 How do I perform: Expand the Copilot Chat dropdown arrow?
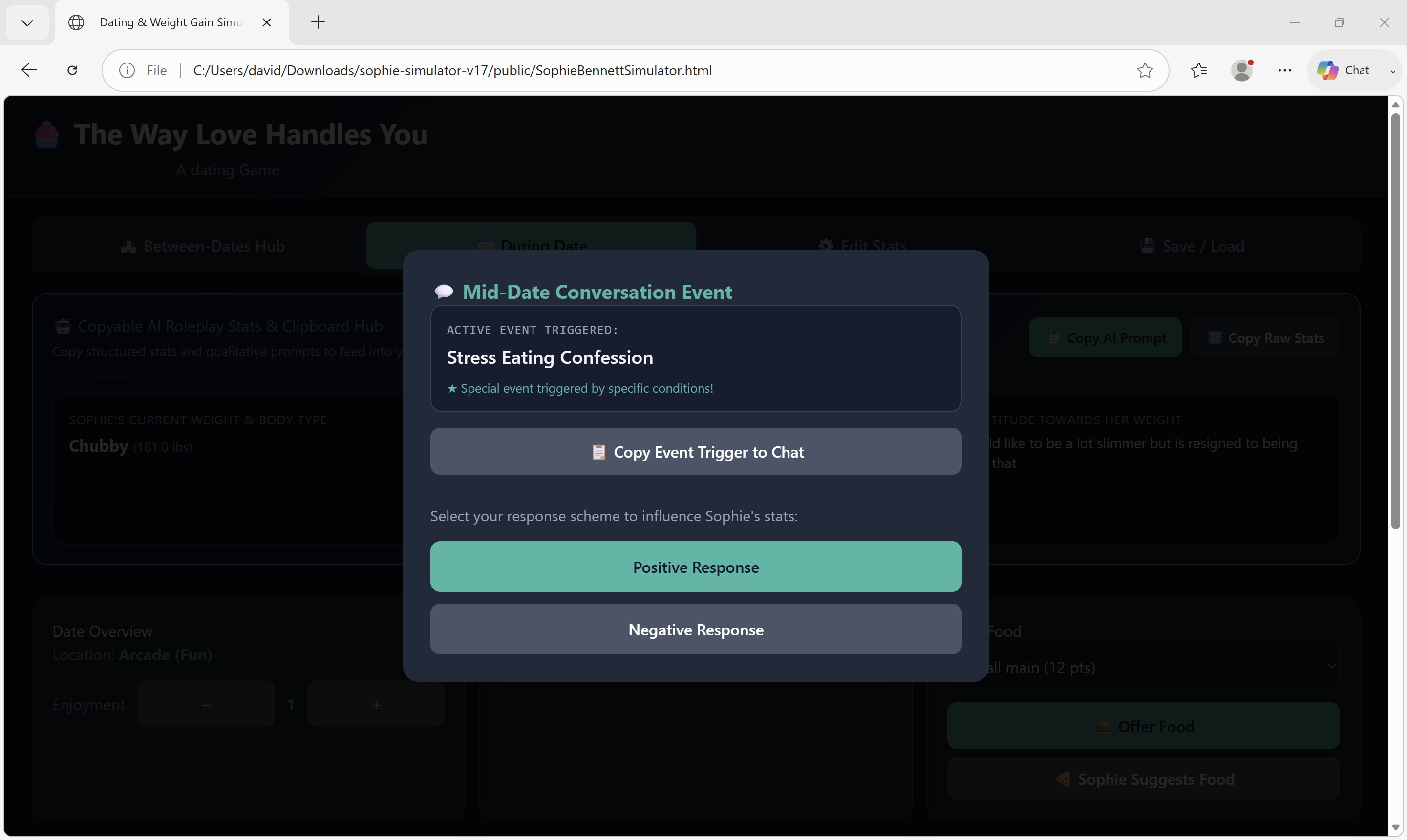(1393, 71)
